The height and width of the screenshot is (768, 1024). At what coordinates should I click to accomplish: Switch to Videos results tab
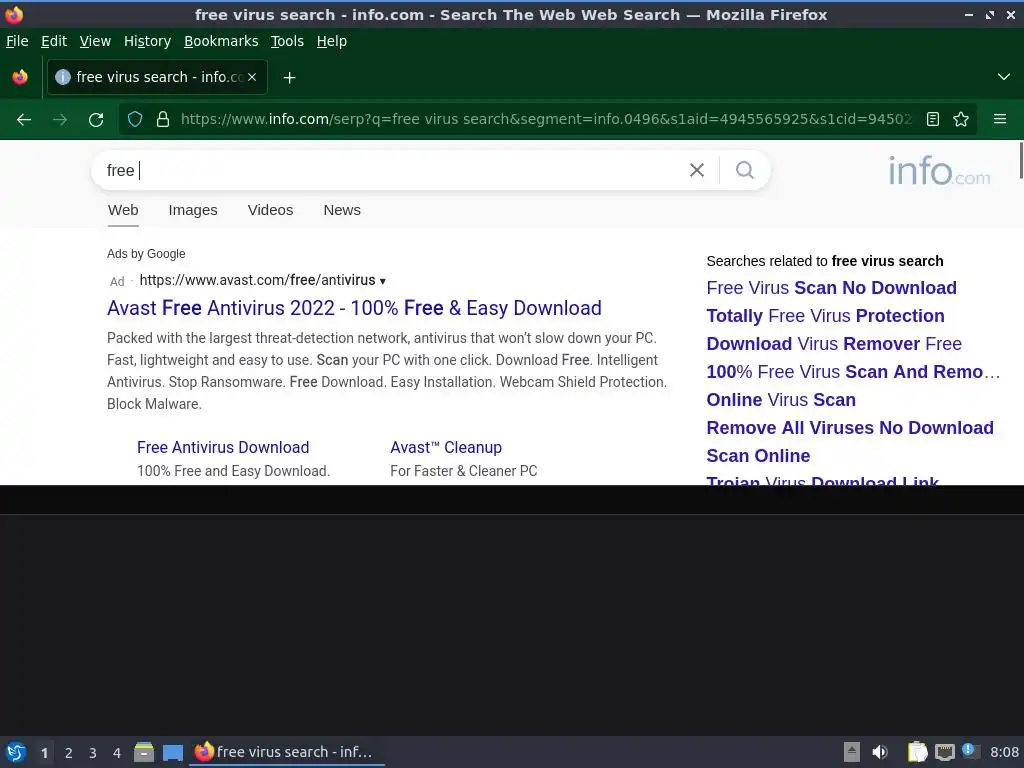tap(270, 210)
